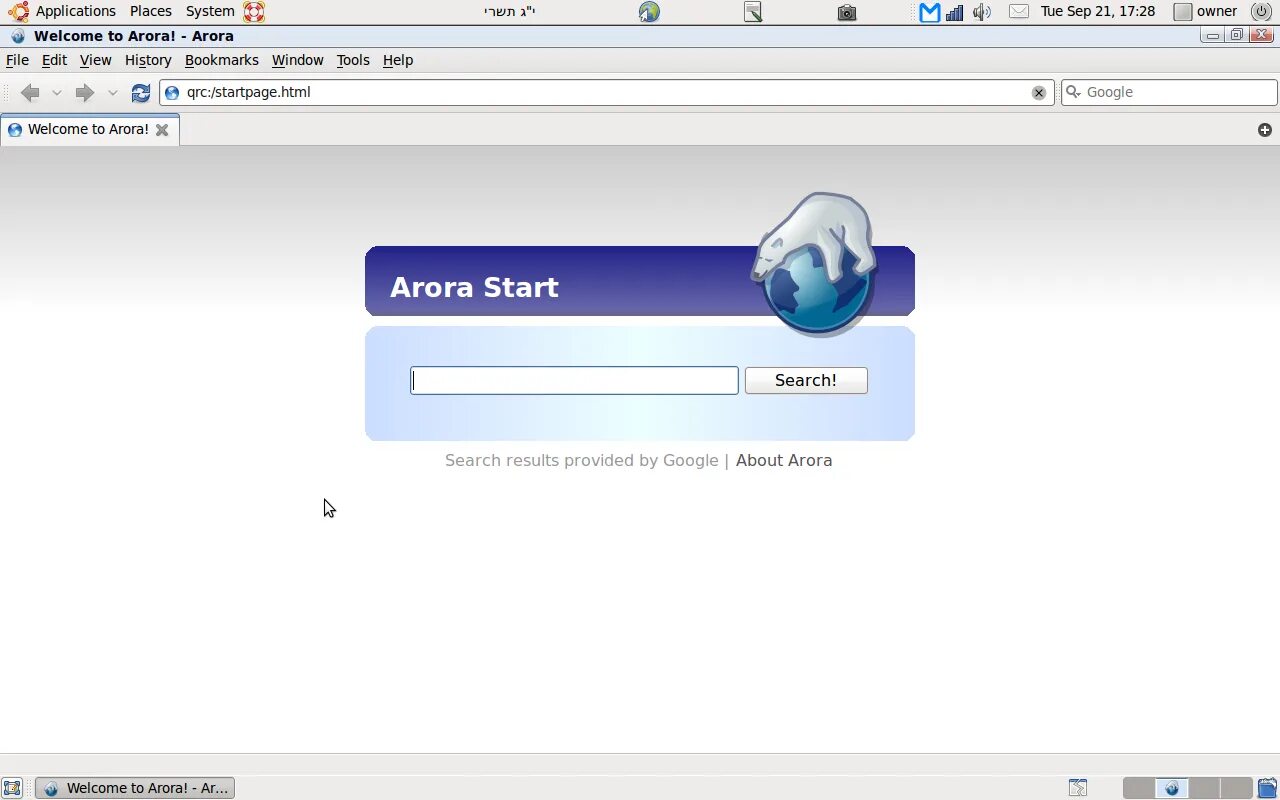Launch the web browser globe panel icon

click(649, 12)
